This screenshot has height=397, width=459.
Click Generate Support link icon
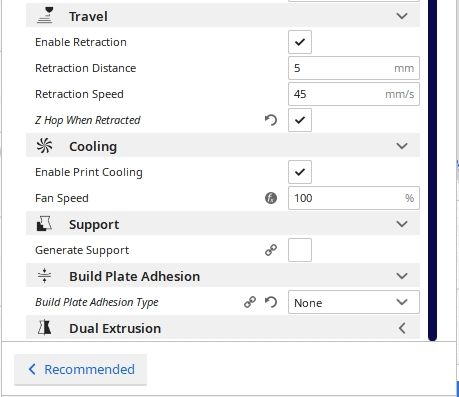pyautogui.click(x=271, y=250)
